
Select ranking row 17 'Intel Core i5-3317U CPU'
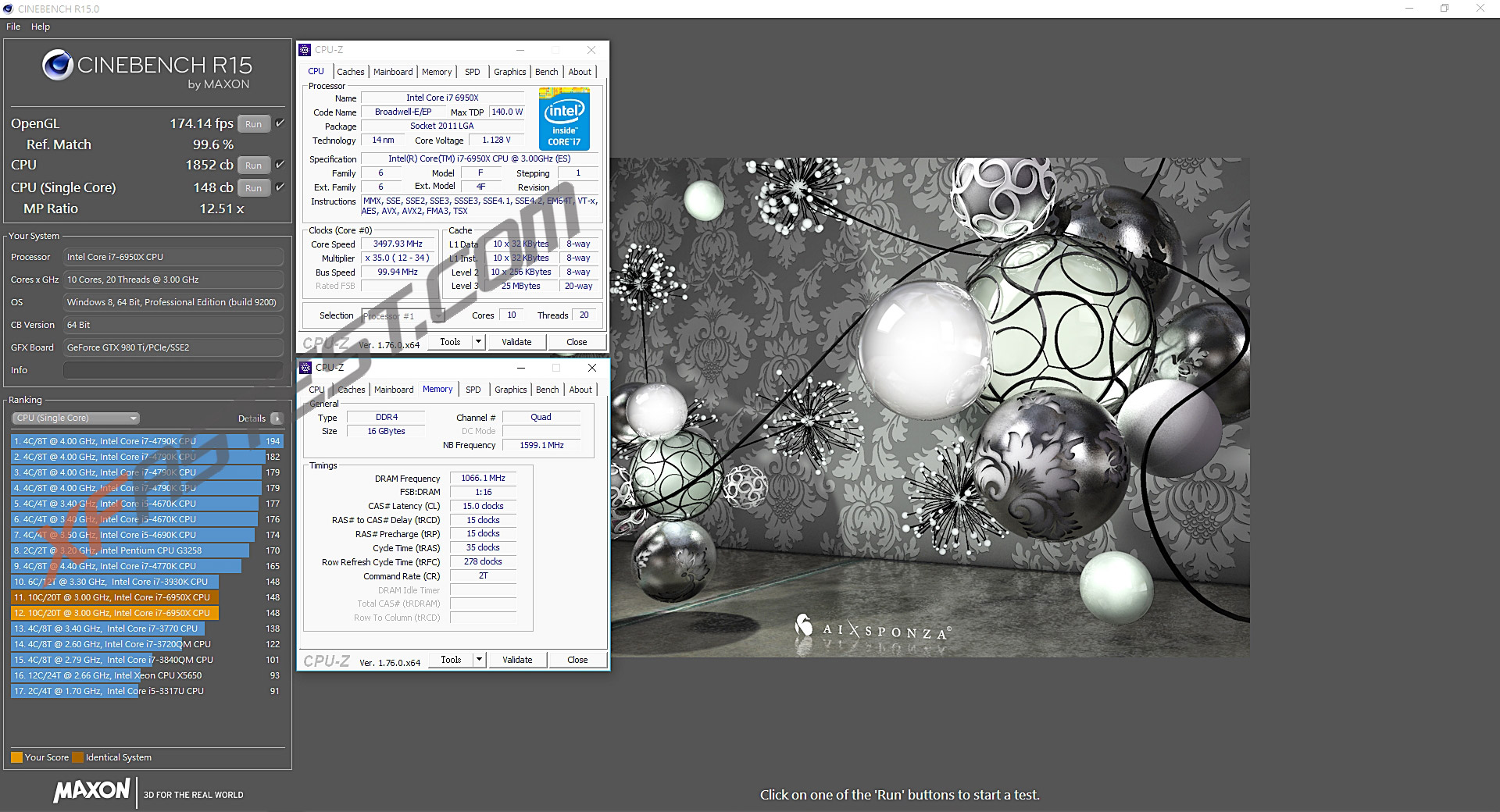(147, 691)
